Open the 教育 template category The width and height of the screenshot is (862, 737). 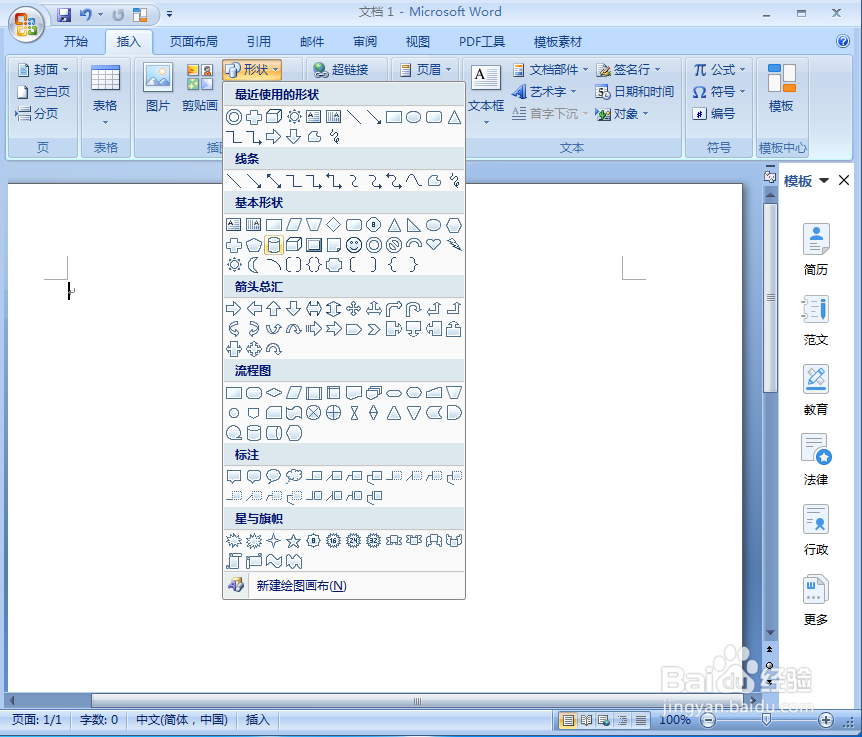pyautogui.click(x=815, y=390)
